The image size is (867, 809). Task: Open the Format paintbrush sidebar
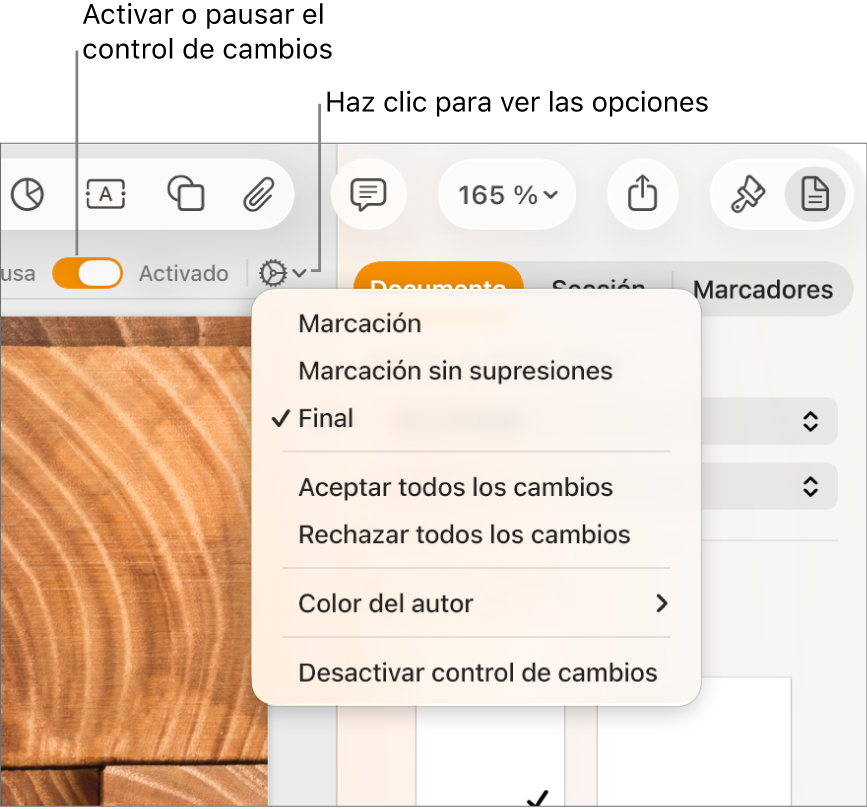click(x=748, y=194)
